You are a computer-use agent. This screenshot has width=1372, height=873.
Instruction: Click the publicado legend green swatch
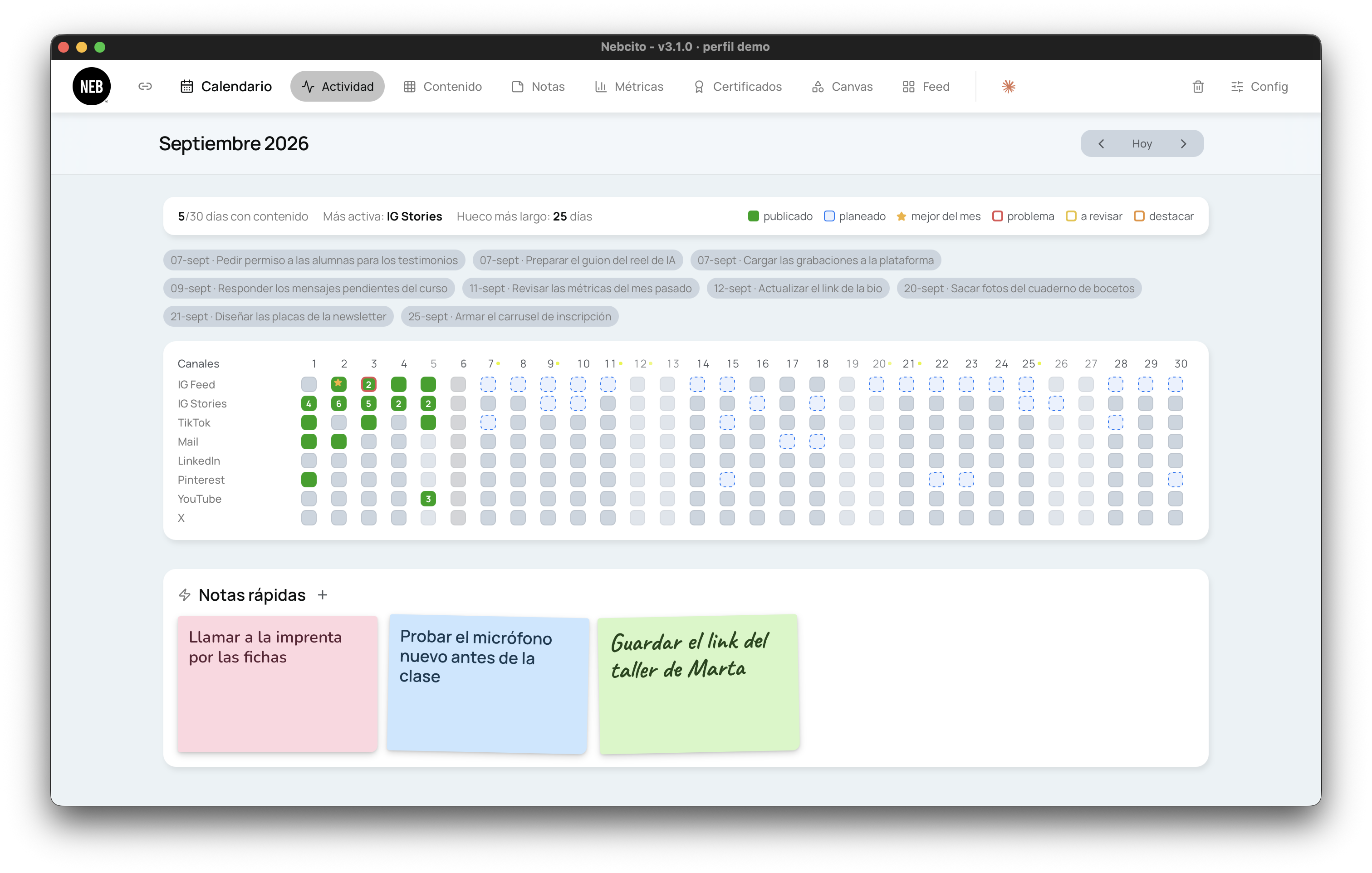point(753,216)
